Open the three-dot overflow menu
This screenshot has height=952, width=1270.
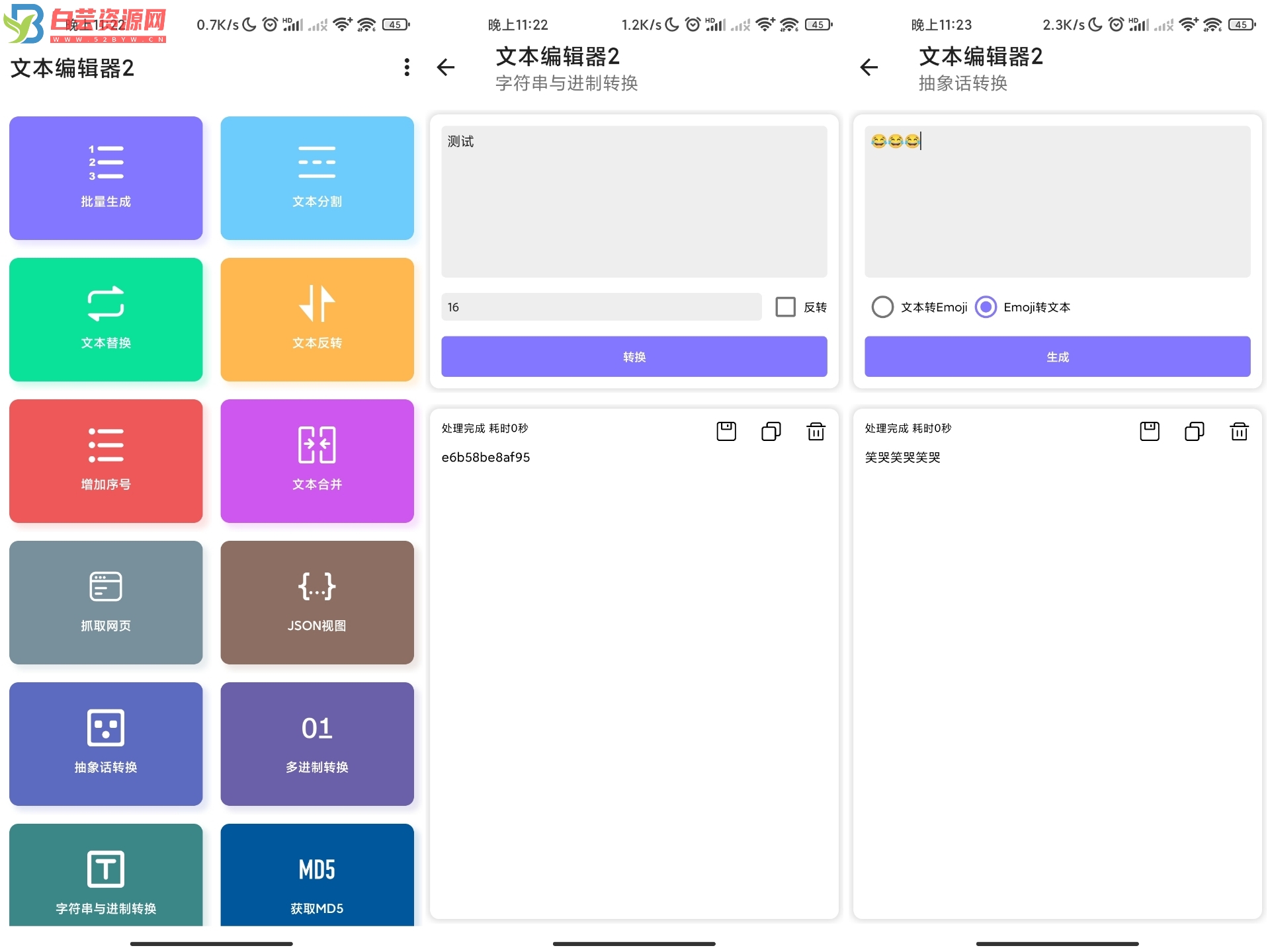407,67
